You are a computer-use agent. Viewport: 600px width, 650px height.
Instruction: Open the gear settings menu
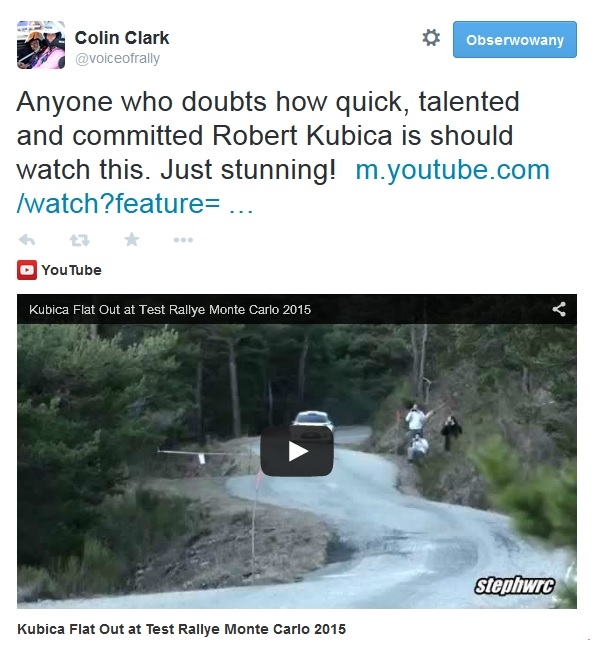[431, 38]
